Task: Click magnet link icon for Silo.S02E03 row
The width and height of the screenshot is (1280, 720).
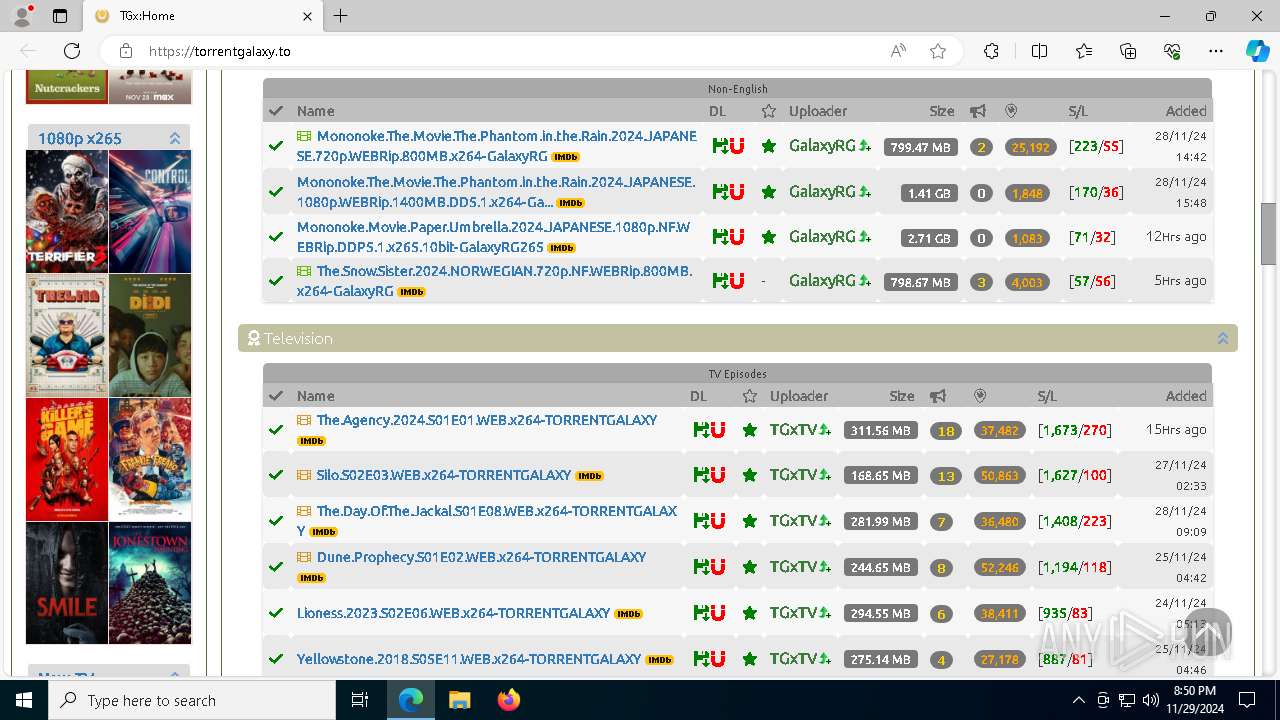Action: 717,475
